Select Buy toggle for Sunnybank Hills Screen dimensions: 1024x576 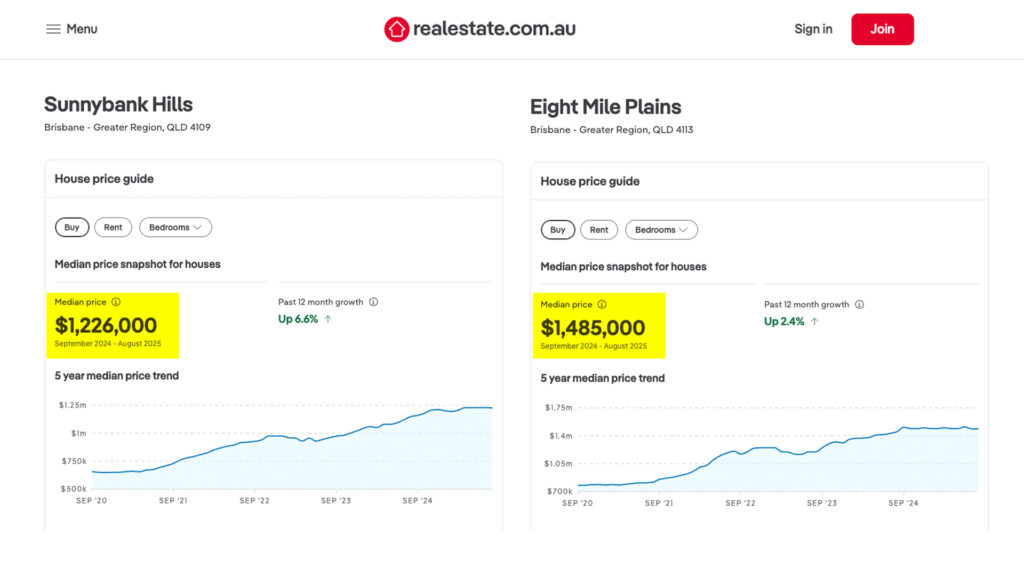tap(72, 228)
